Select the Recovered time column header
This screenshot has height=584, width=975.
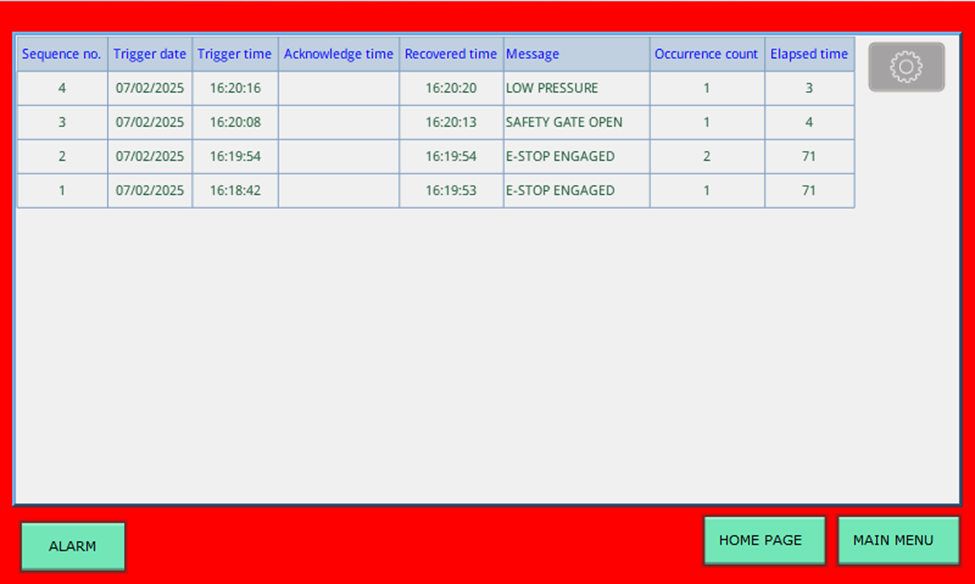point(451,54)
